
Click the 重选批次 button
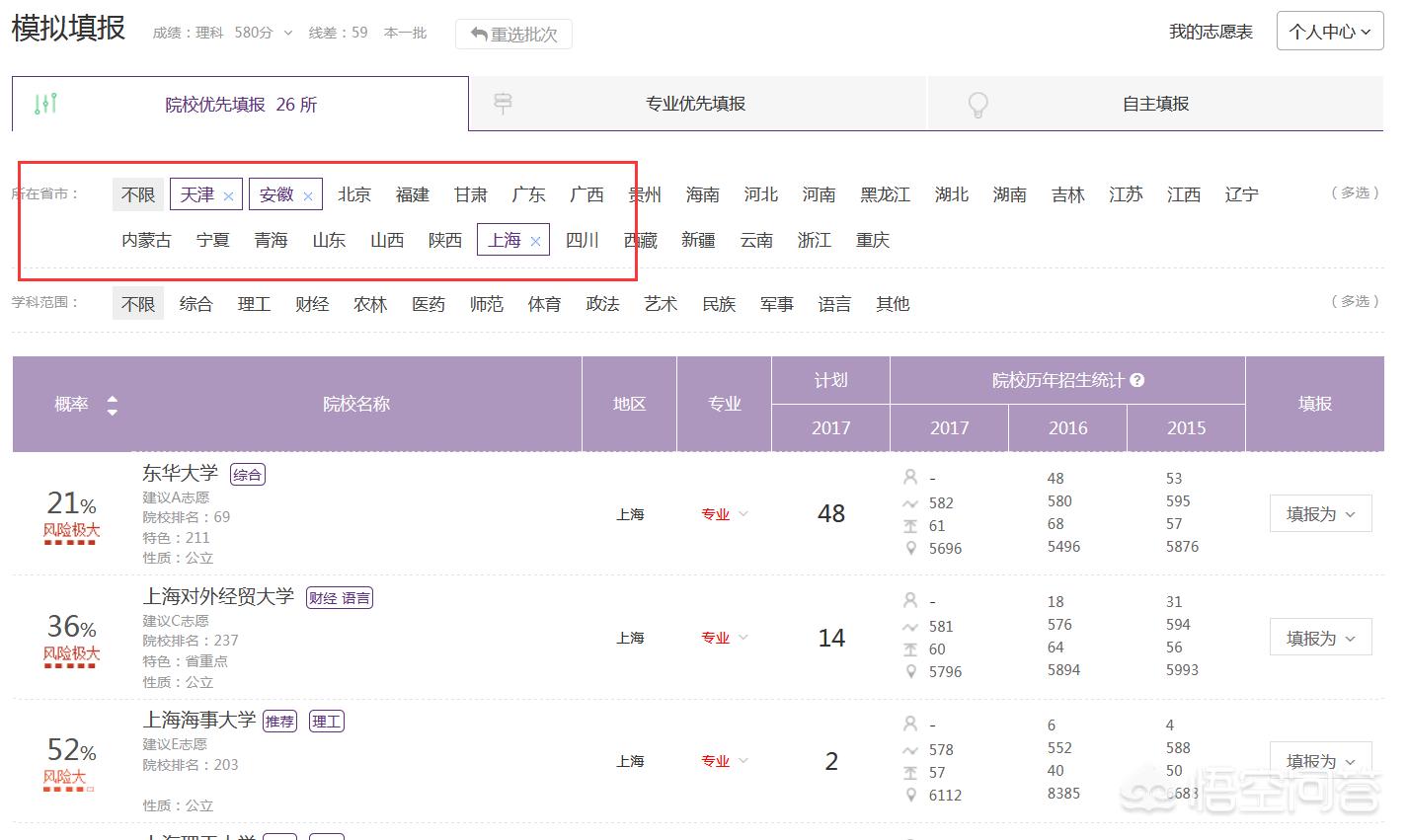point(513,35)
